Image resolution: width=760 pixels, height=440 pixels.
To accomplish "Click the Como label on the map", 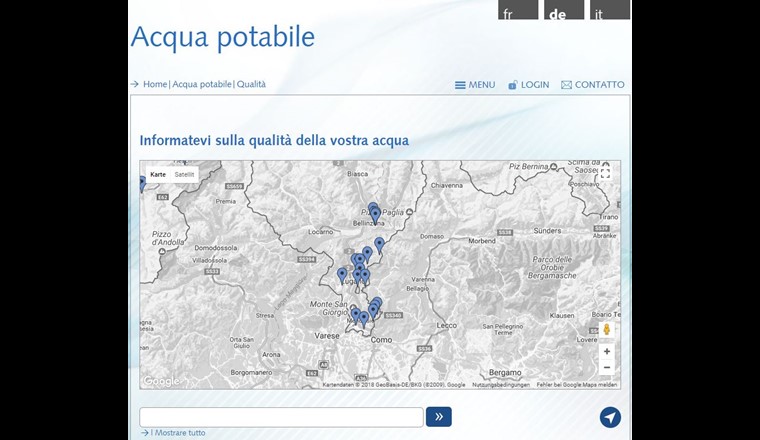I will 381,340.
